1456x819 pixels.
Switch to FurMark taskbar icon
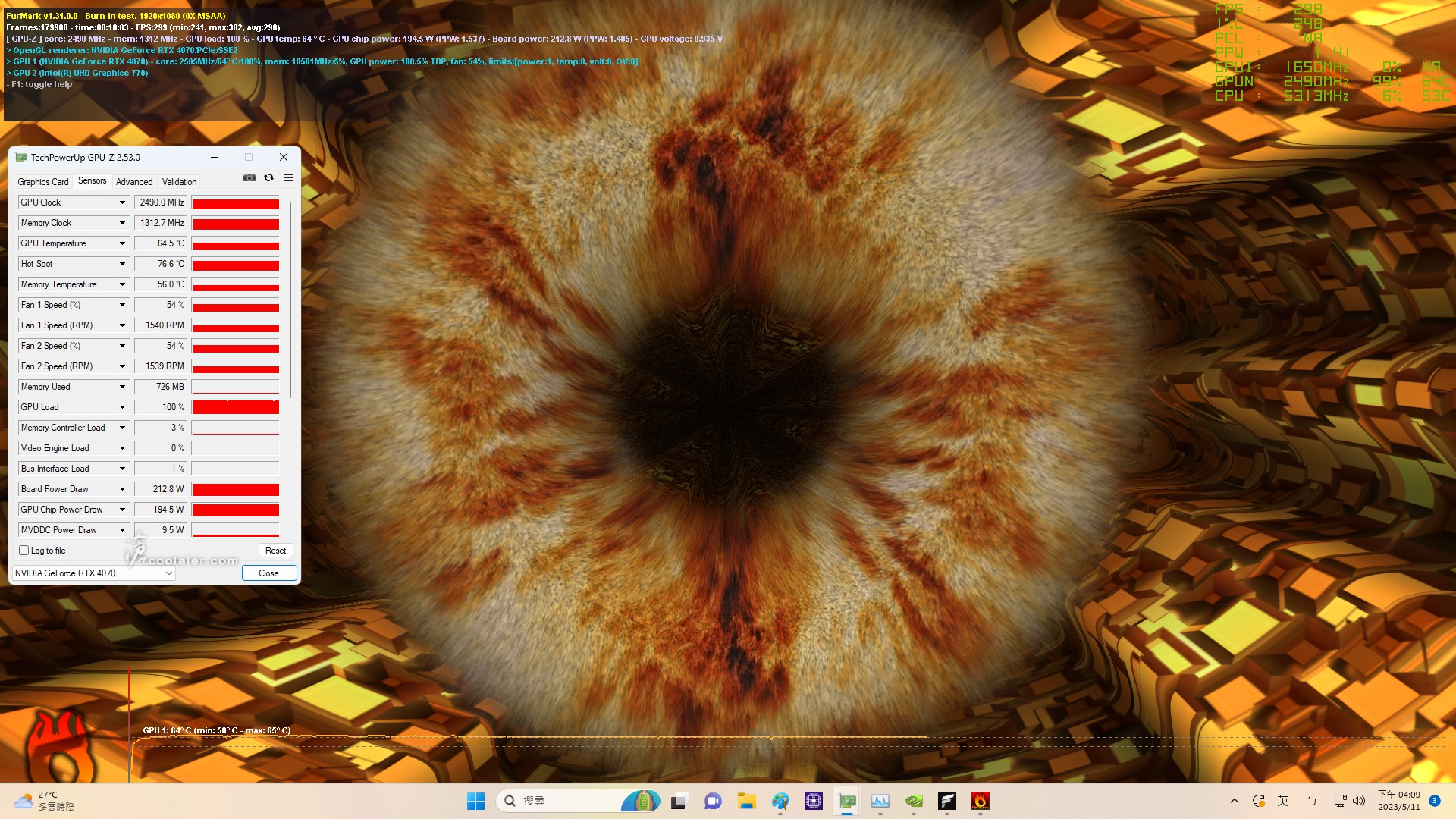pos(981,801)
